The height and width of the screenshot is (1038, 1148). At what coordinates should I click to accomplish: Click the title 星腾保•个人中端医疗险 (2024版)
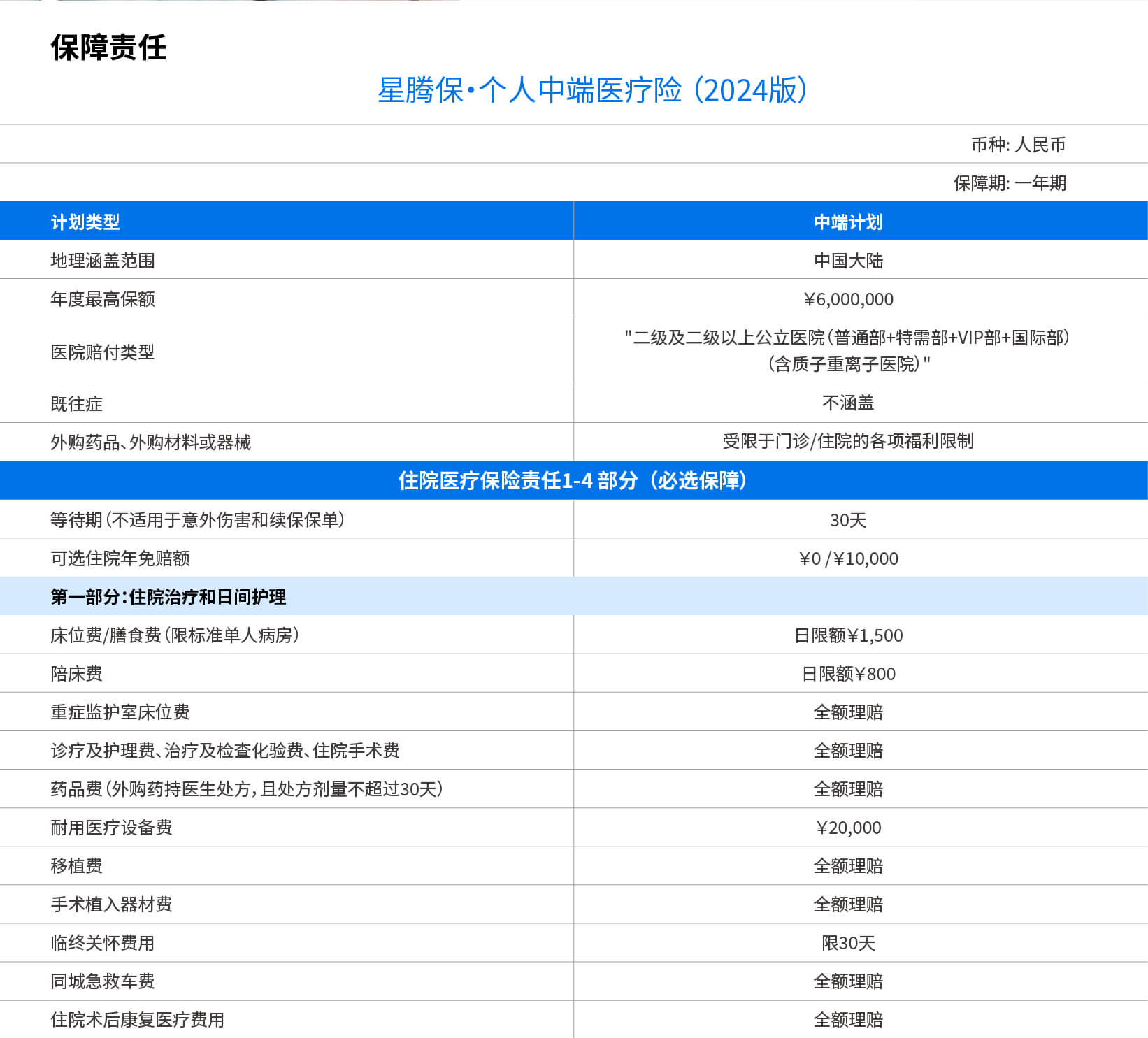[594, 90]
